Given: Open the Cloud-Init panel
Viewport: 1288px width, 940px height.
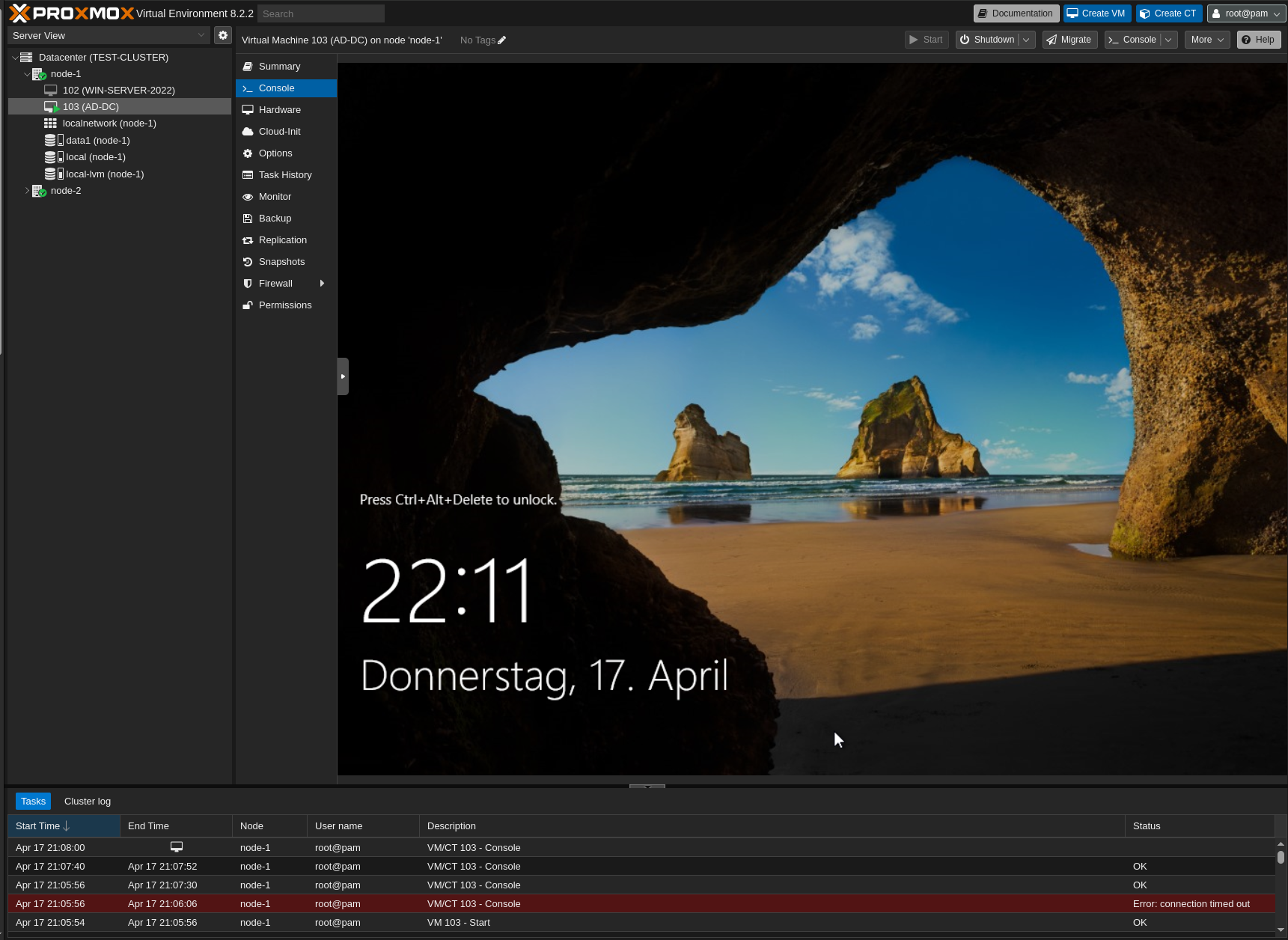Looking at the screenshot, I should pyautogui.click(x=280, y=131).
